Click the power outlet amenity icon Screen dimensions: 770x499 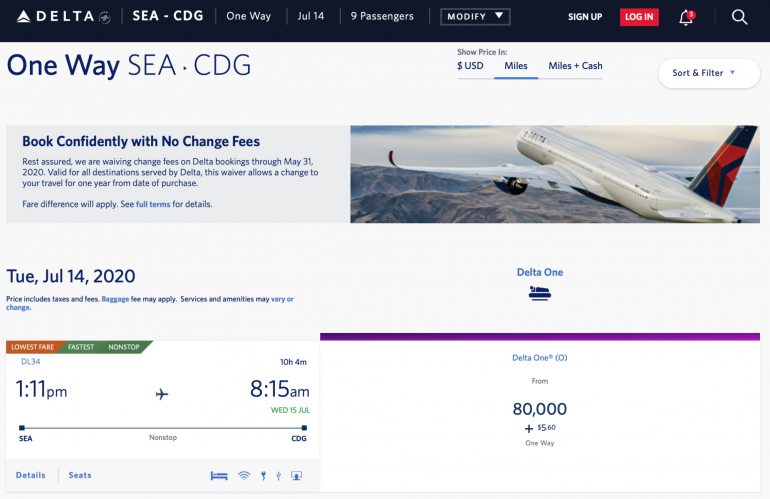pos(262,476)
